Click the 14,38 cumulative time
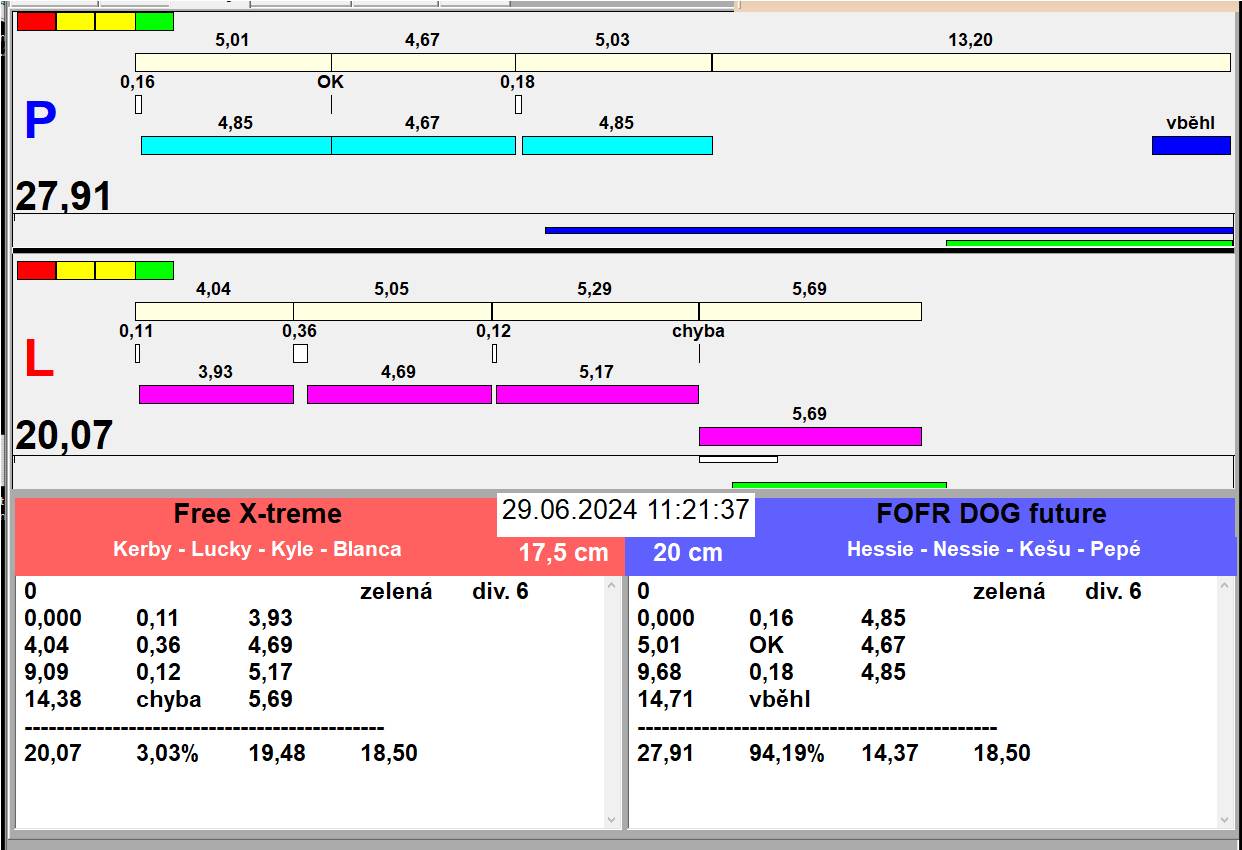Image resolution: width=1242 pixels, height=850 pixels. (x=53, y=699)
